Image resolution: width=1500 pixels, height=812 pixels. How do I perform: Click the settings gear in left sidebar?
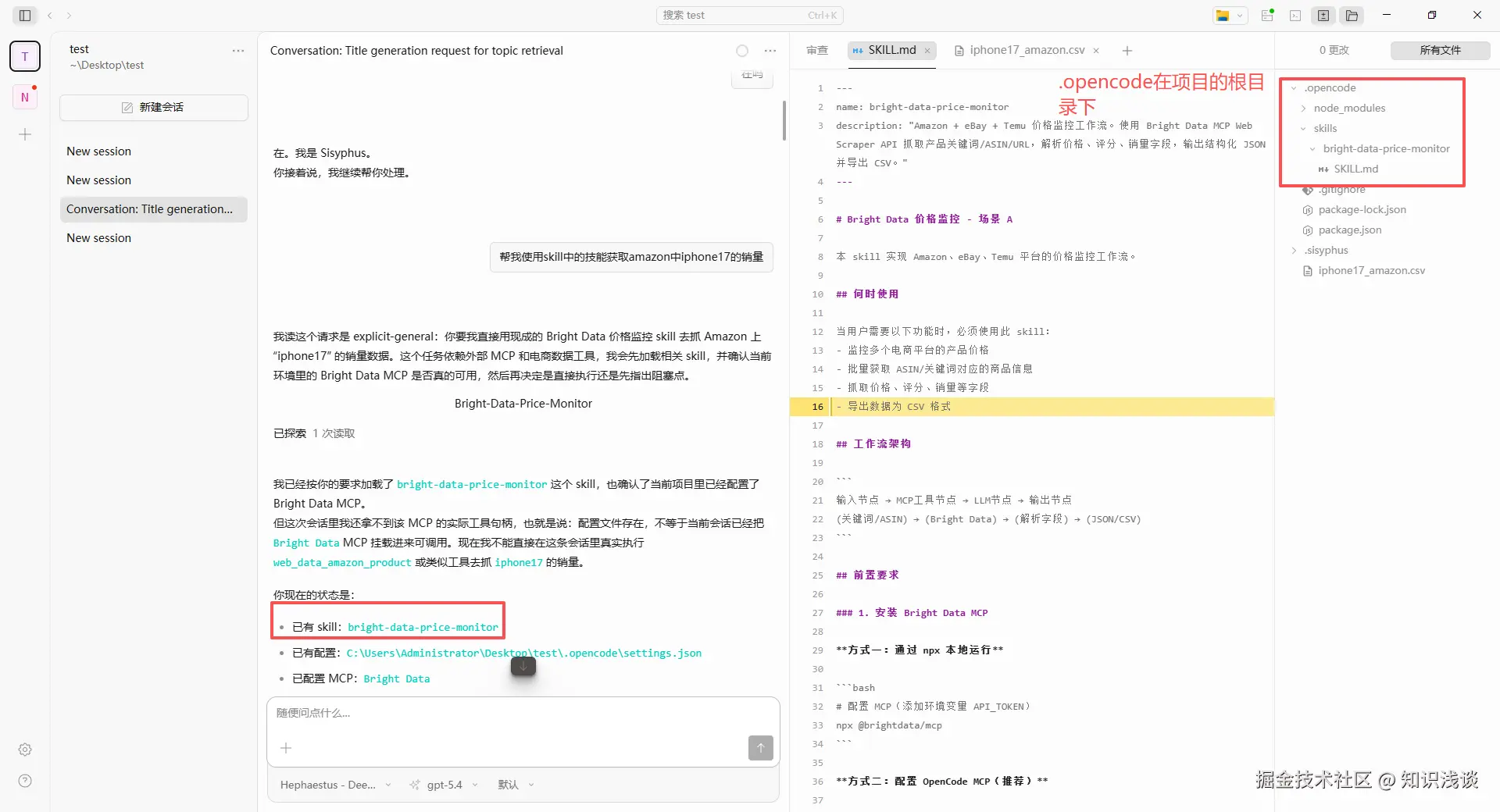(24, 749)
